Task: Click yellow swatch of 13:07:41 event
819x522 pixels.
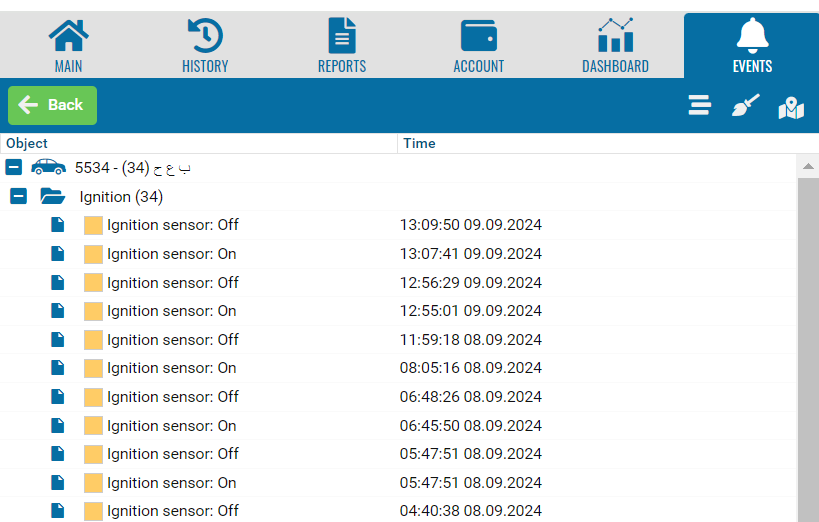Action: (93, 254)
